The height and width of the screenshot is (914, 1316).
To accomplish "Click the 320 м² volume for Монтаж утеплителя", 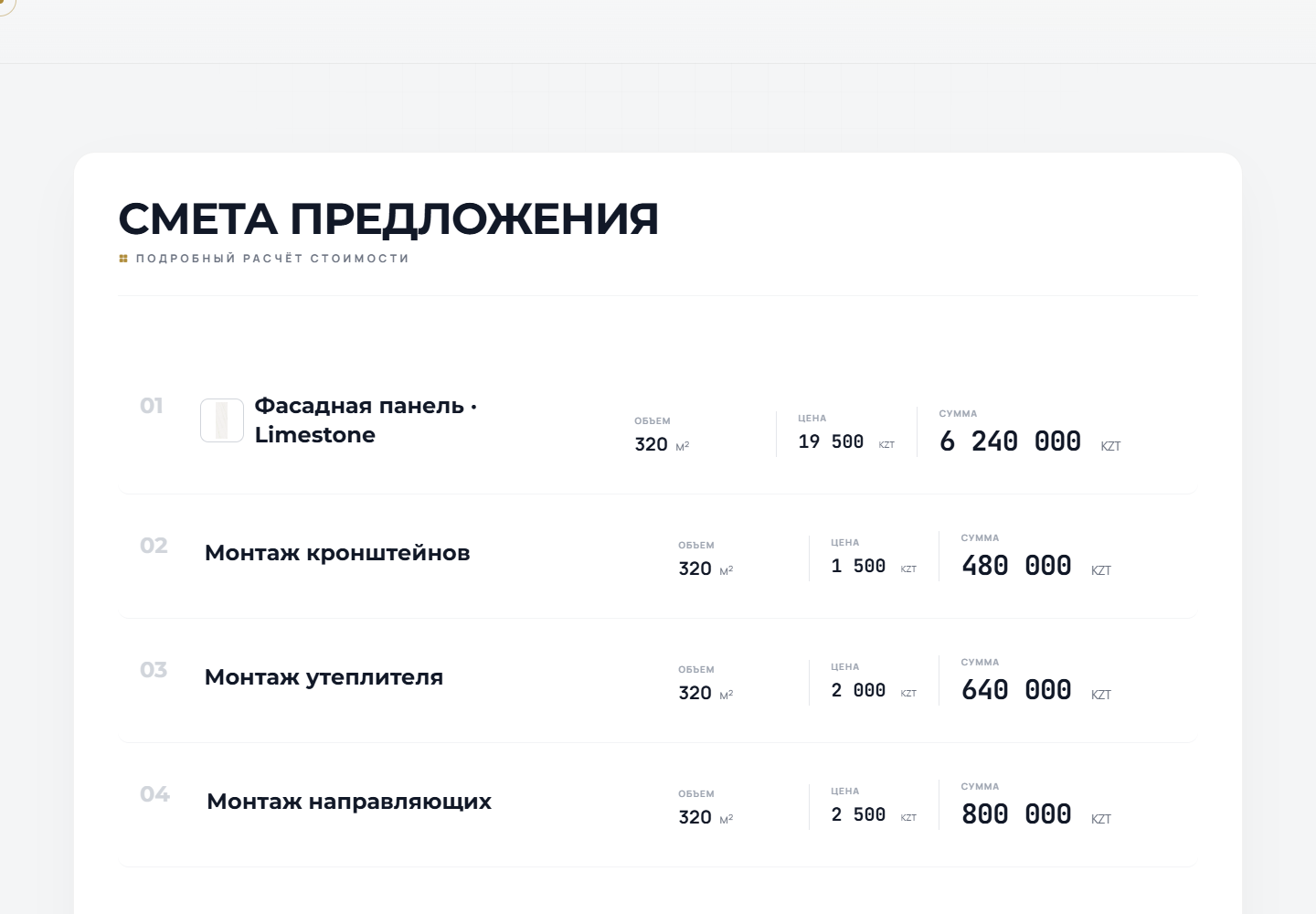I will (706, 693).
